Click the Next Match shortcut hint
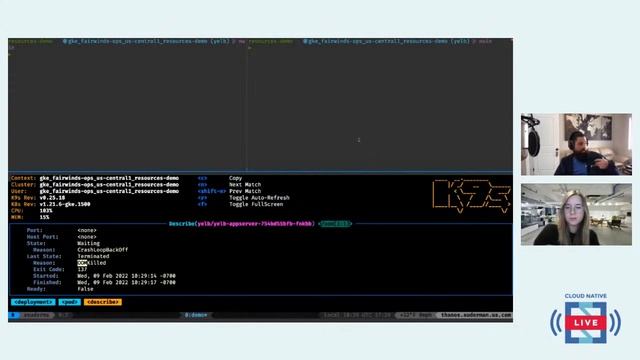 [x=245, y=185]
